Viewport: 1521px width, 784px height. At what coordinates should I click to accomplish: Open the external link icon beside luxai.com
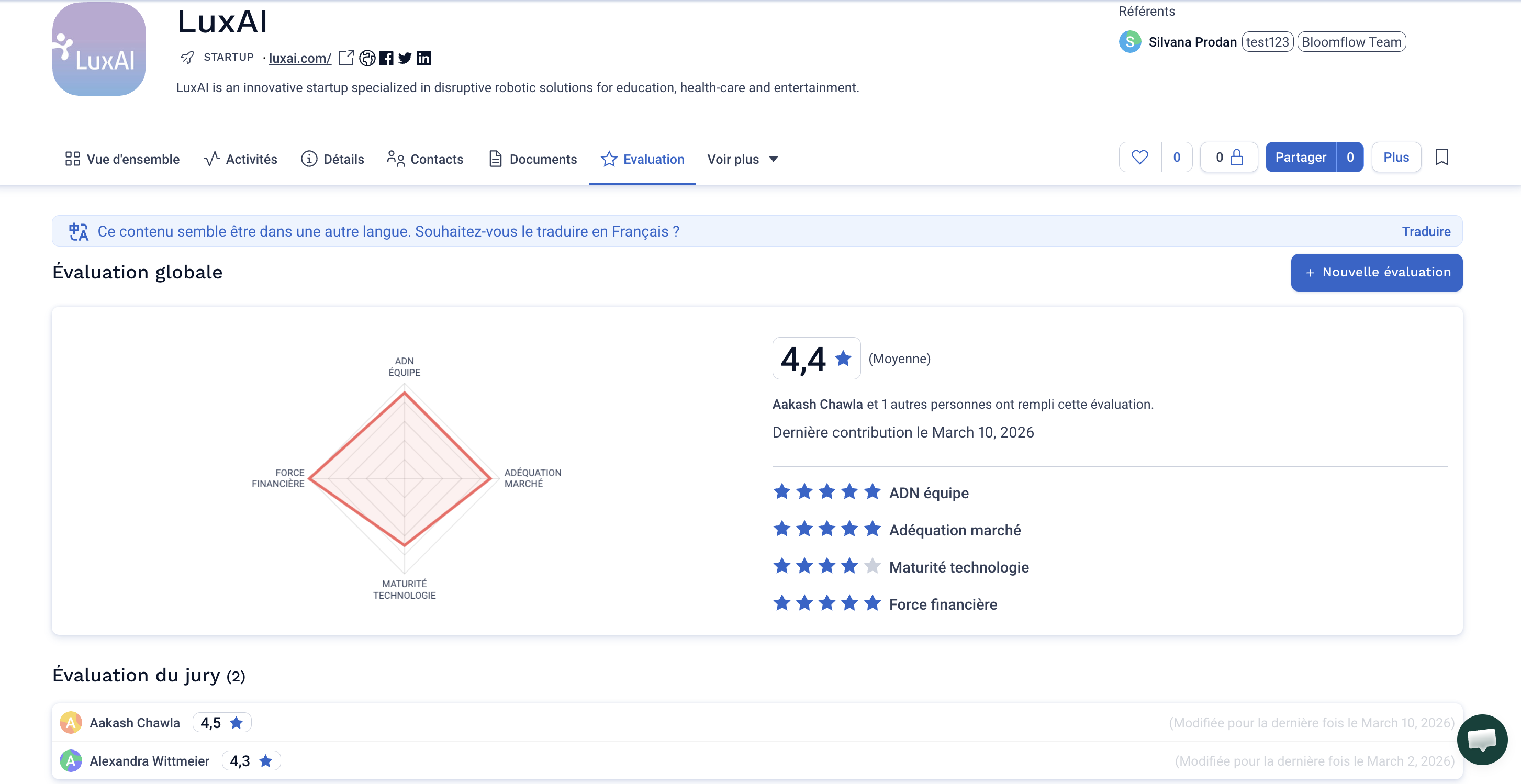(346, 58)
